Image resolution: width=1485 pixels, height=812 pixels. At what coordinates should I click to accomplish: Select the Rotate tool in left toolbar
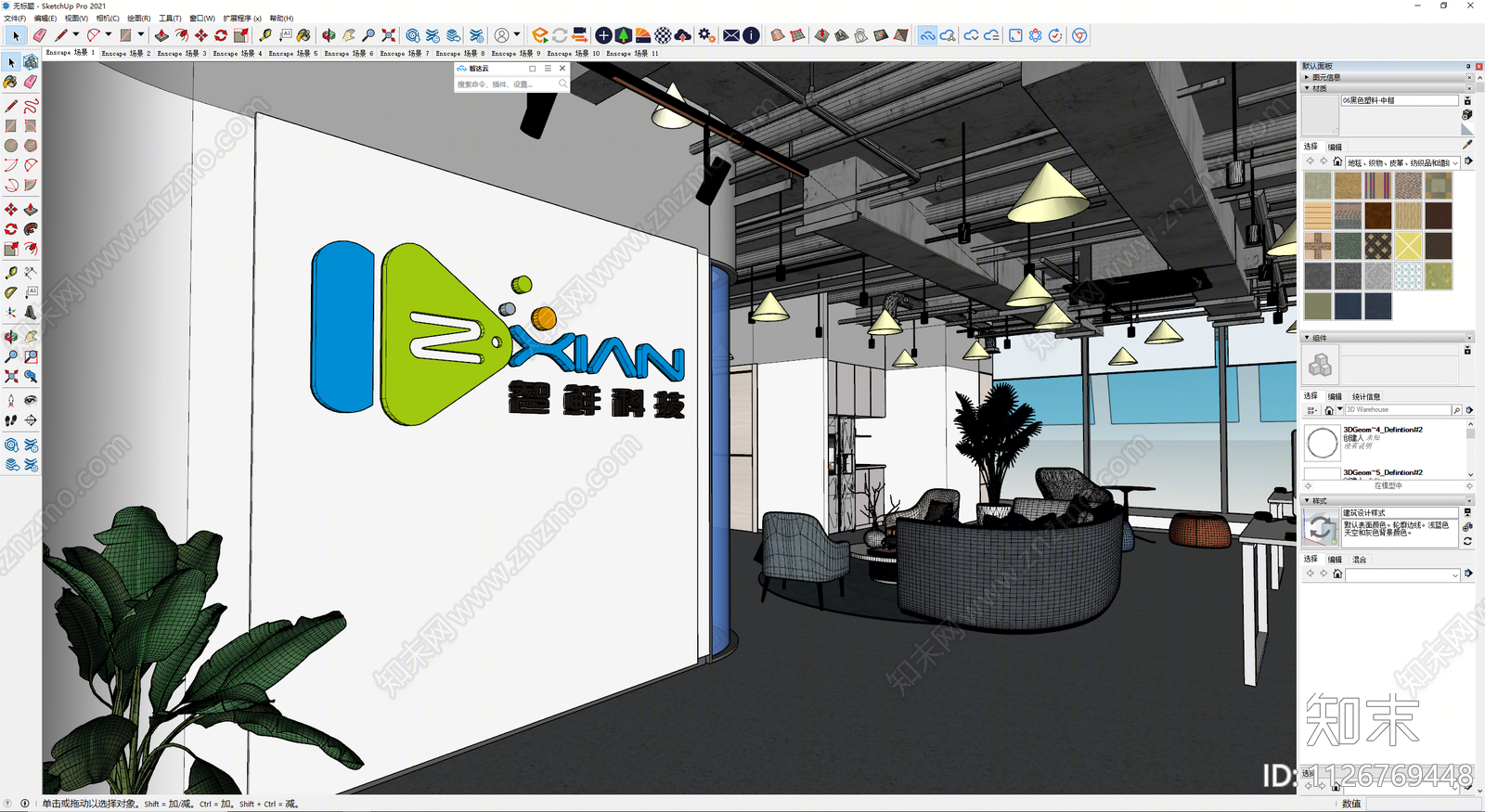[x=11, y=229]
